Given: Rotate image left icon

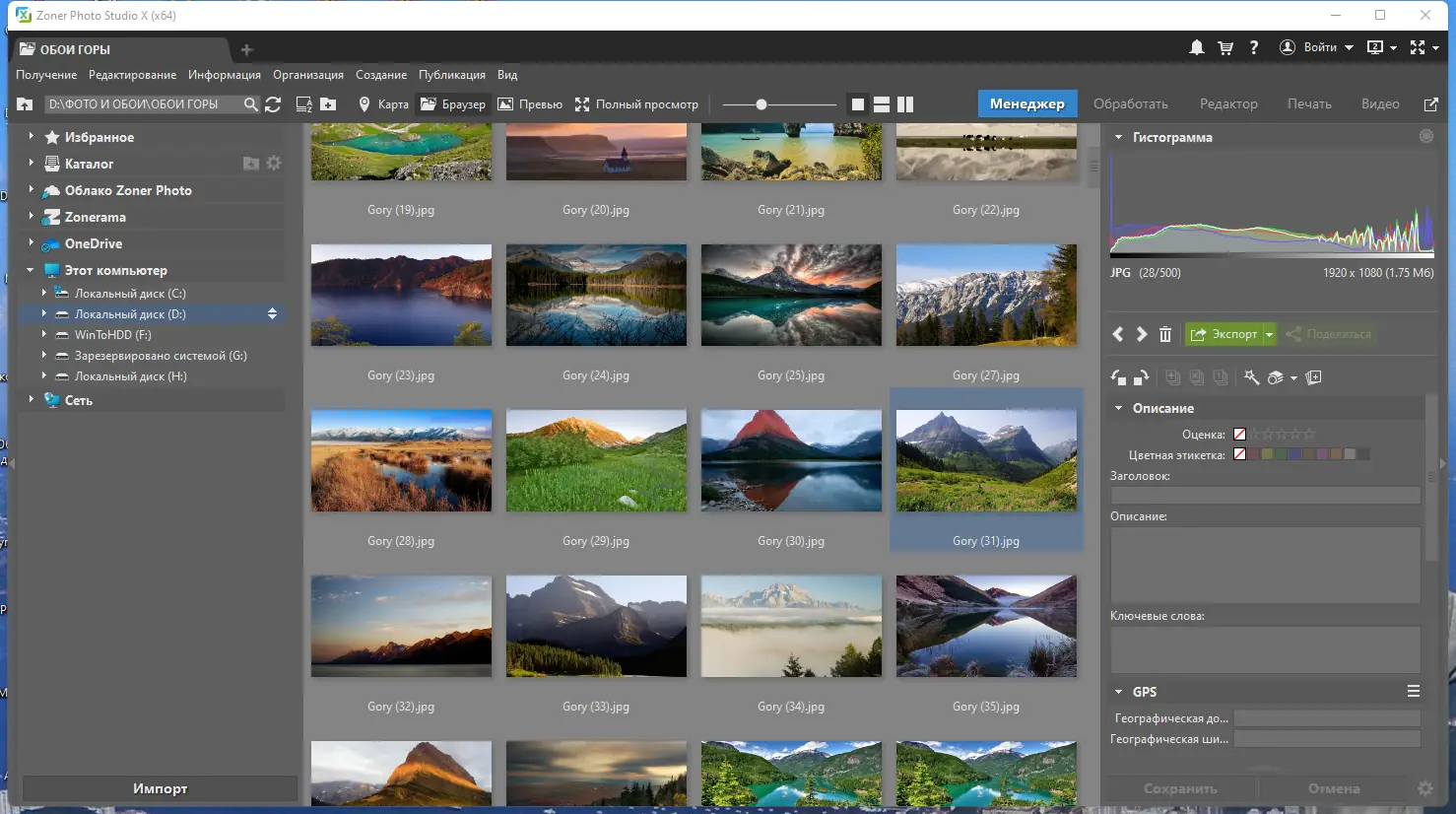Looking at the screenshot, I should pyautogui.click(x=1118, y=377).
